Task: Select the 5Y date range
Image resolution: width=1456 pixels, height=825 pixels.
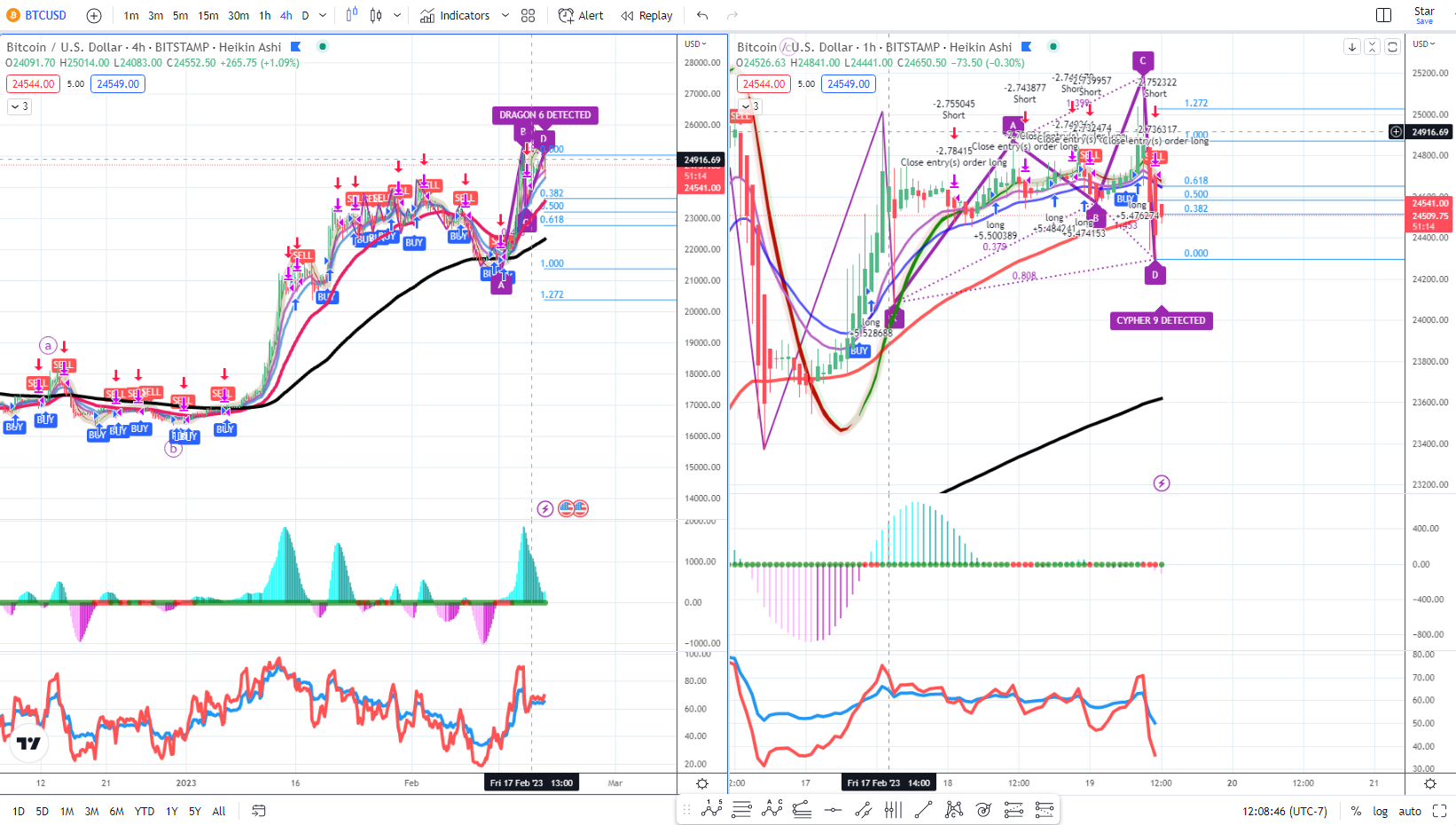Action: [195, 811]
